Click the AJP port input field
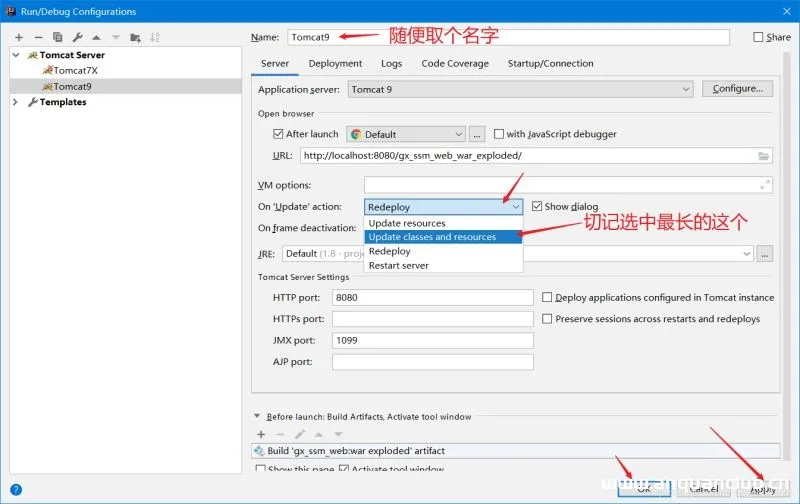 pos(433,362)
